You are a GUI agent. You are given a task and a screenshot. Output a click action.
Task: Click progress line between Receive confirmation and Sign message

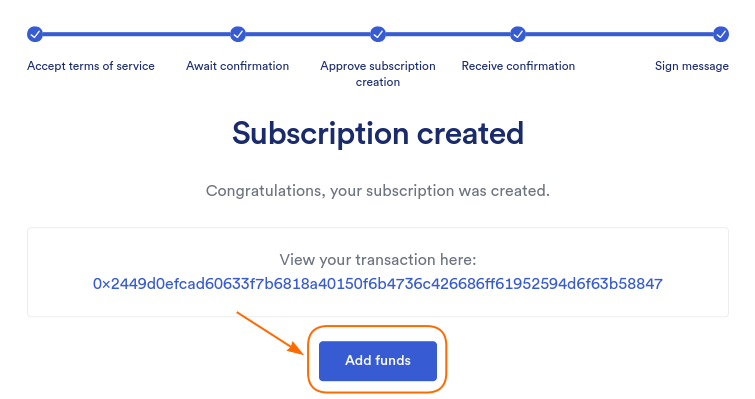[620, 34]
